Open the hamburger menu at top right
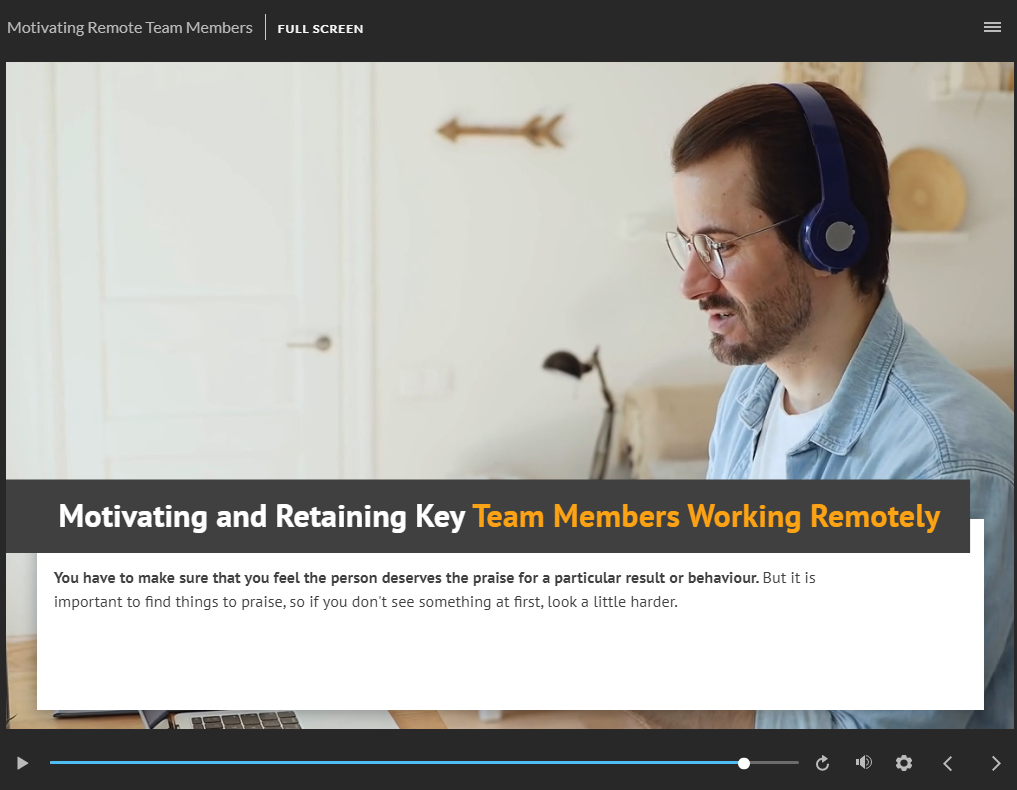This screenshot has width=1017, height=790. click(x=992, y=27)
